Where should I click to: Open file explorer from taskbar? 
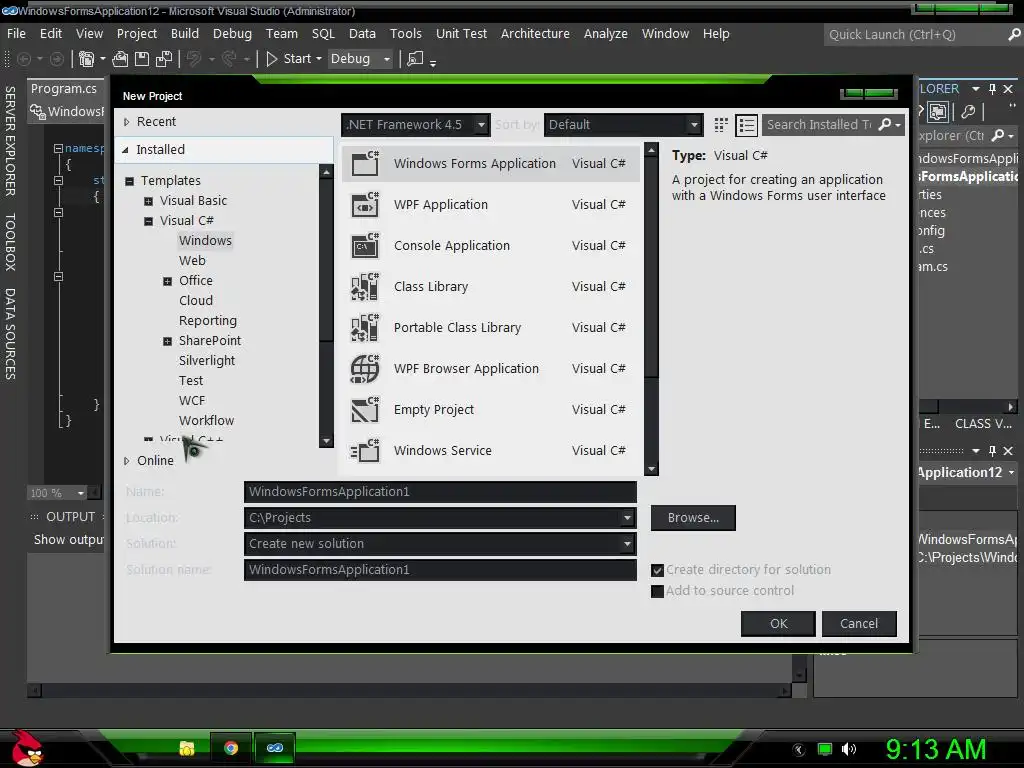[187, 748]
